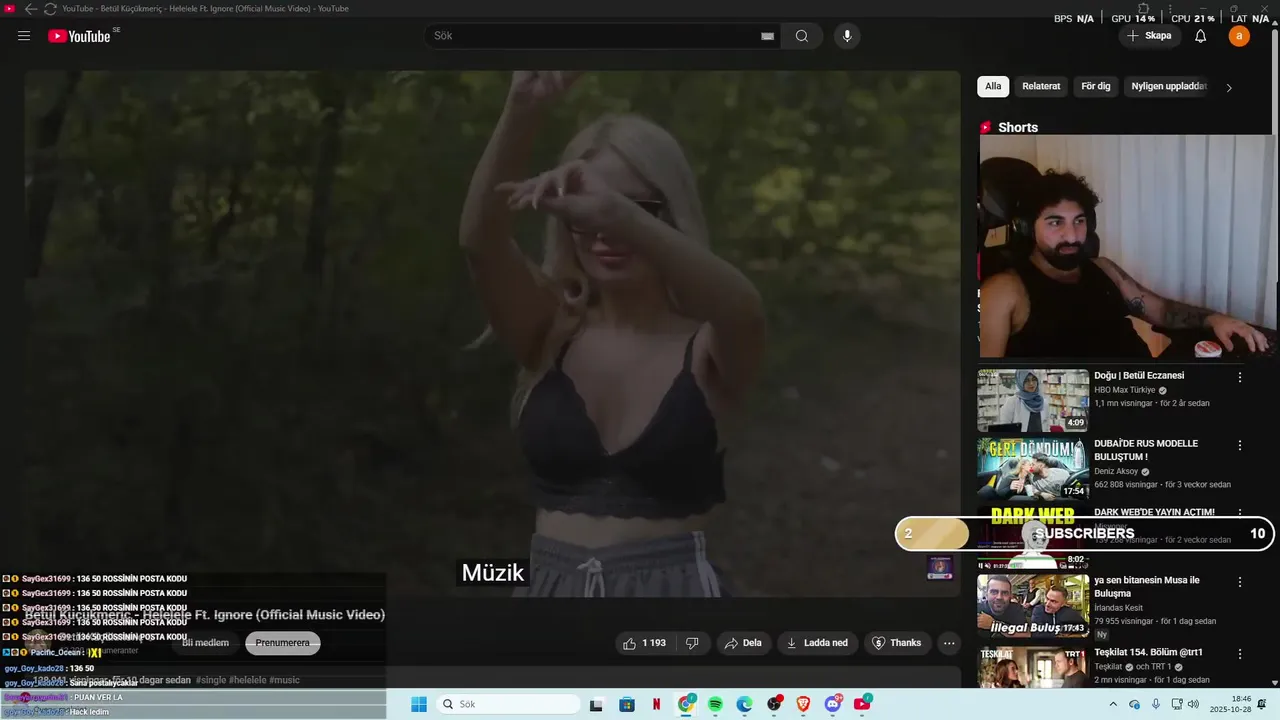Image resolution: width=1280 pixels, height=720 pixels.
Task: Click the Shorts section heading
Action: [1018, 127]
